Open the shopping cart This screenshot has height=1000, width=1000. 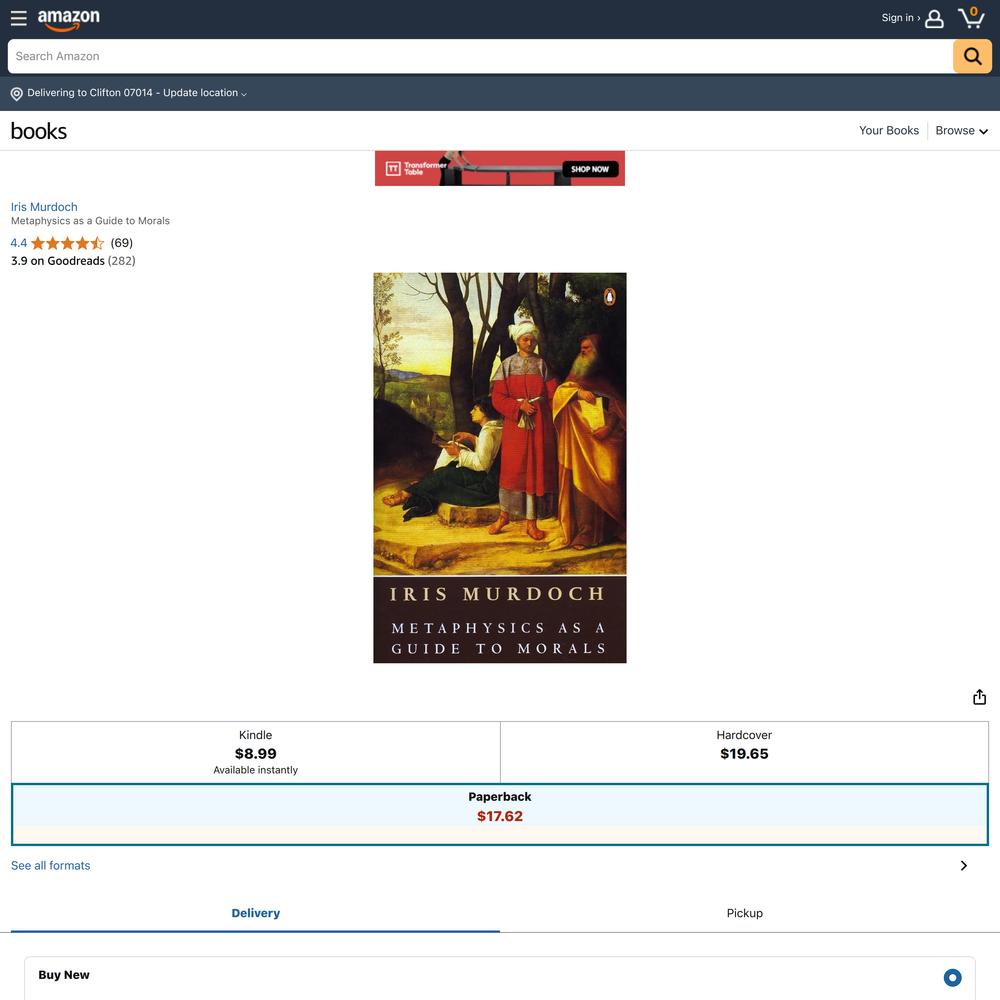click(971, 18)
